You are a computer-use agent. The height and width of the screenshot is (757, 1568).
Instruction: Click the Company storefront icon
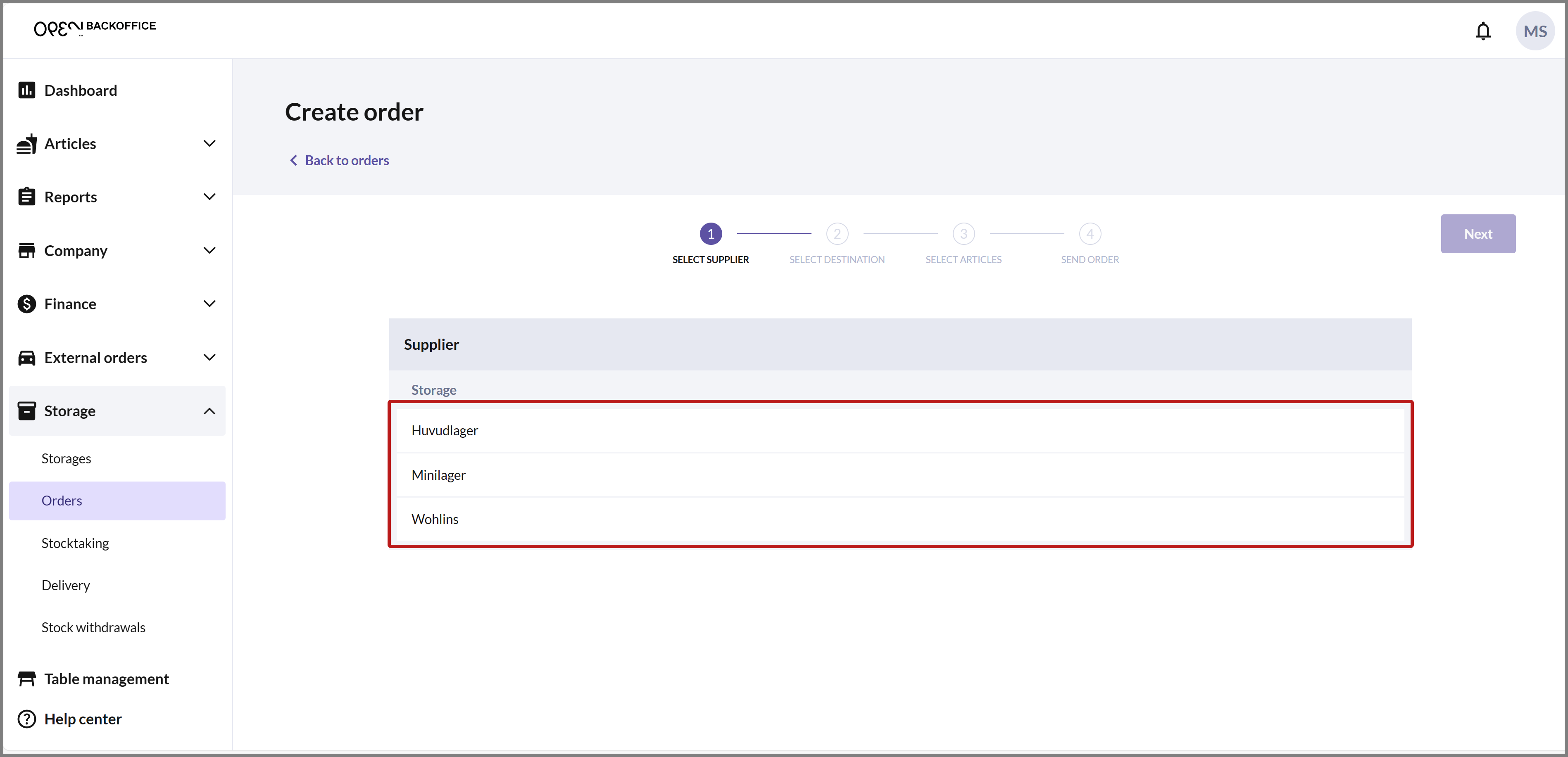[27, 251]
